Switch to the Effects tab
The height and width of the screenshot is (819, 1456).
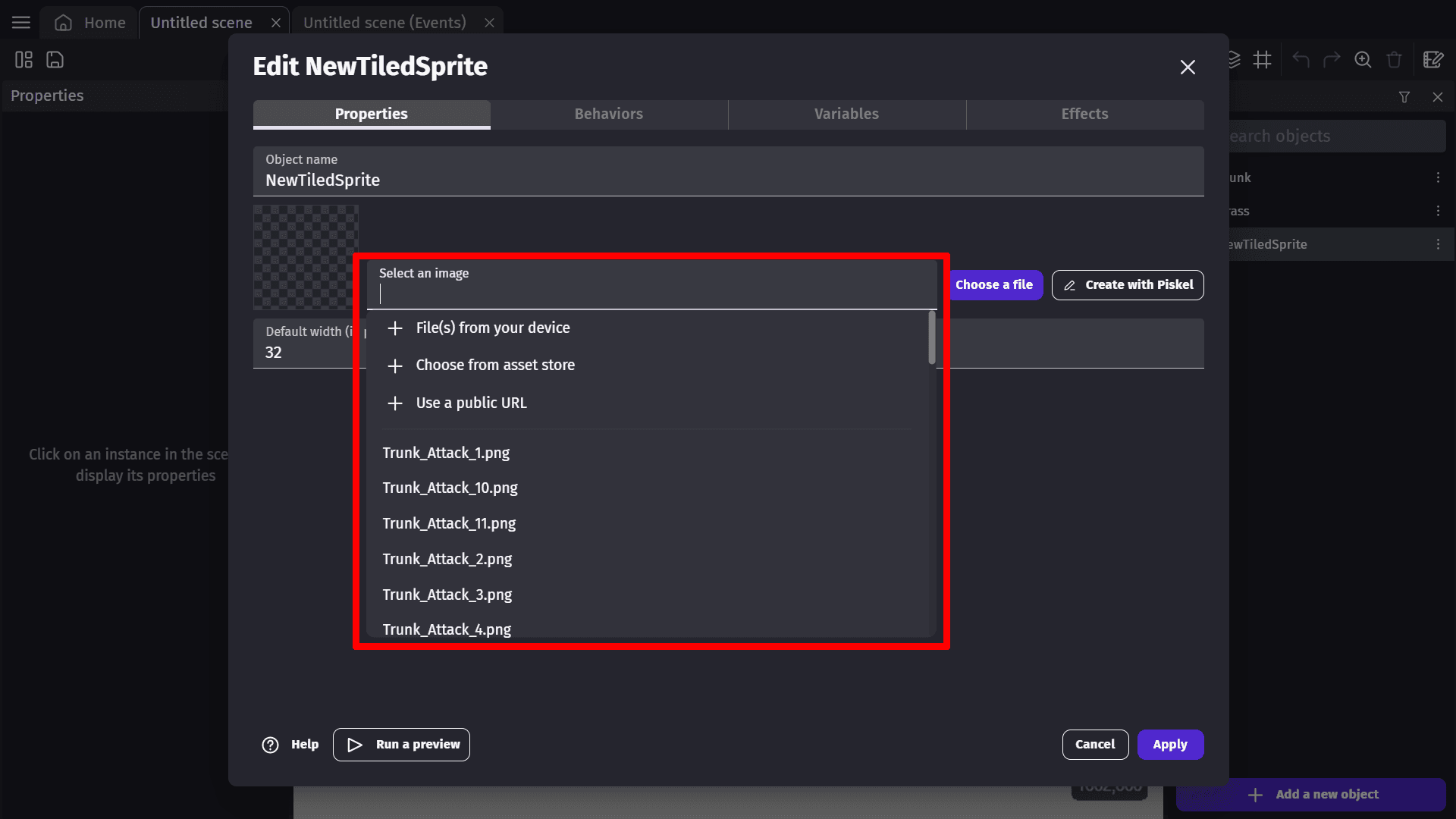tap(1084, 114)
